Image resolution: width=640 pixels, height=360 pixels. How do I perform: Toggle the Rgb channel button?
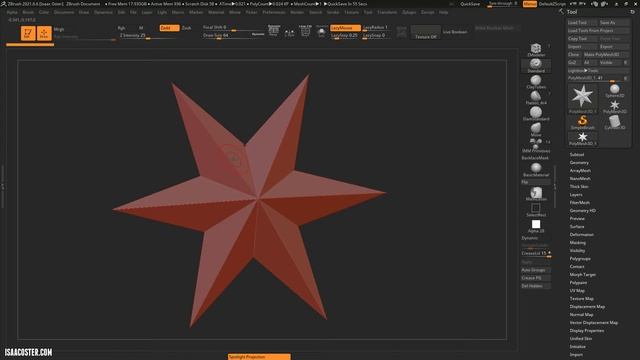click(122, 28)
